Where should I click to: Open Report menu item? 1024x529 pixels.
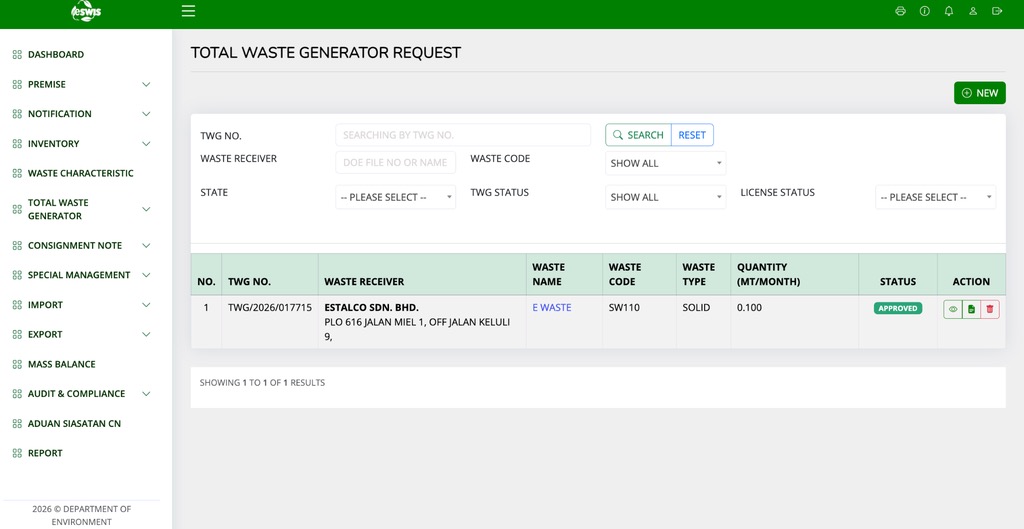(45, 453)
